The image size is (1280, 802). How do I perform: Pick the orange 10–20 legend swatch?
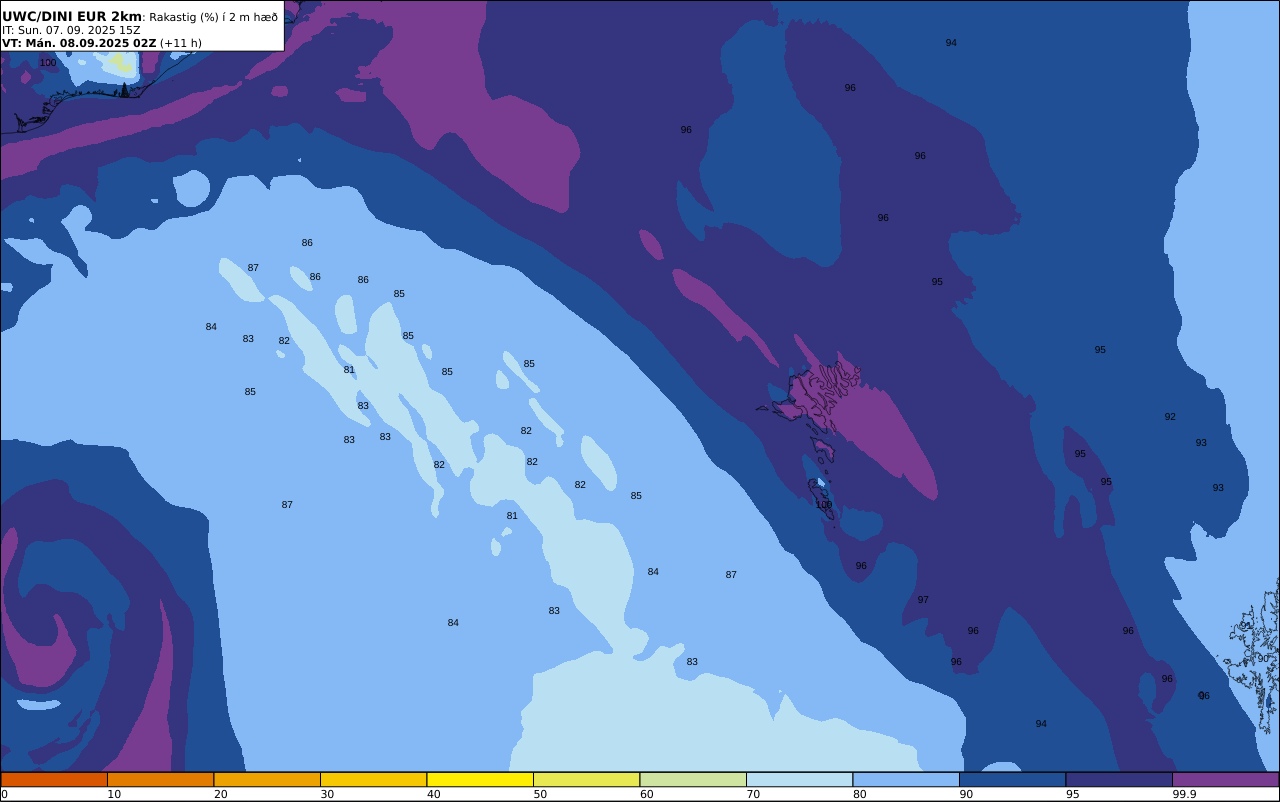pyautogui.click(x=160, y=779)
